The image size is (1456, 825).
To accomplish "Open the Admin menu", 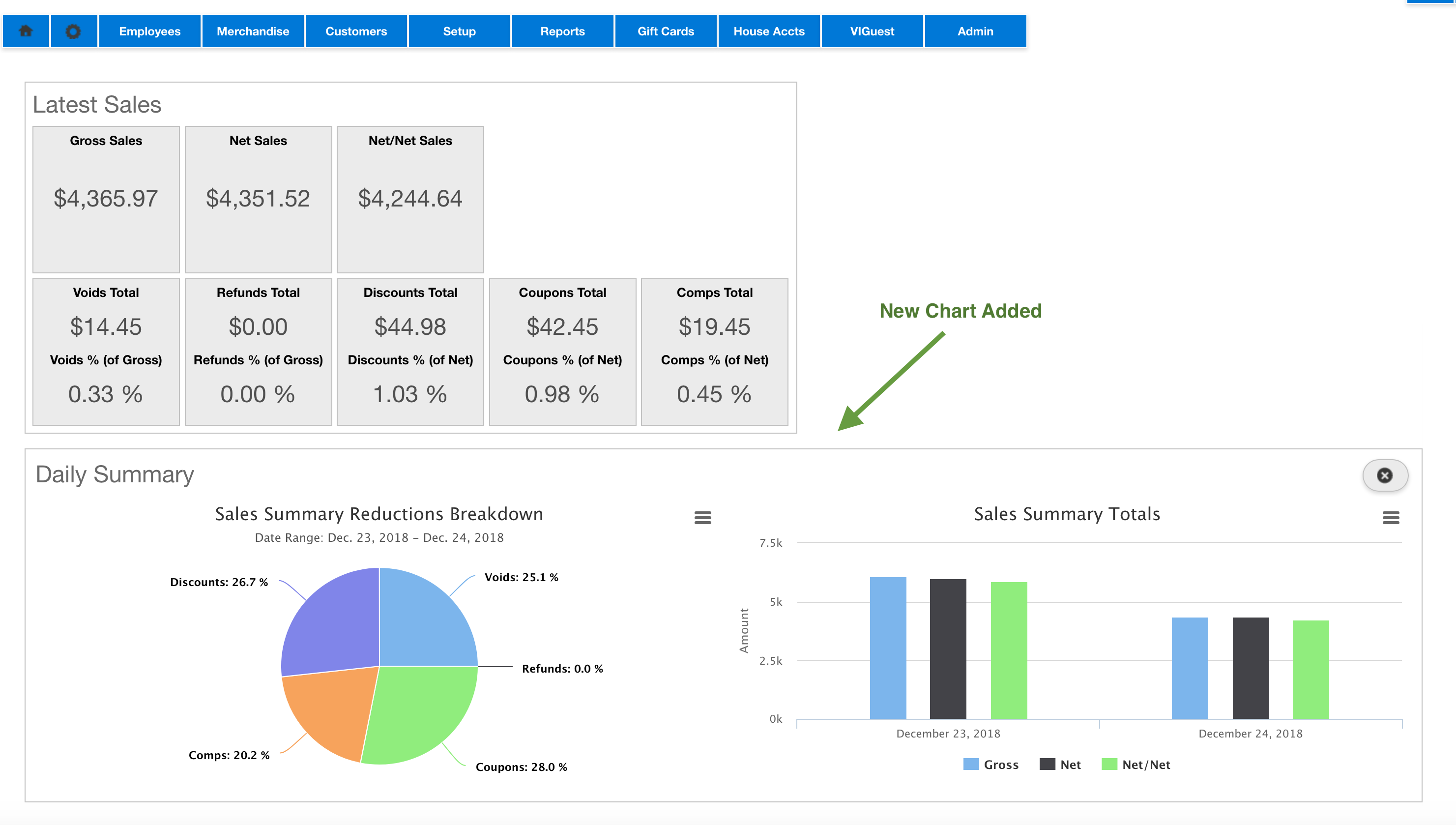I will click(x=975, y=31).
